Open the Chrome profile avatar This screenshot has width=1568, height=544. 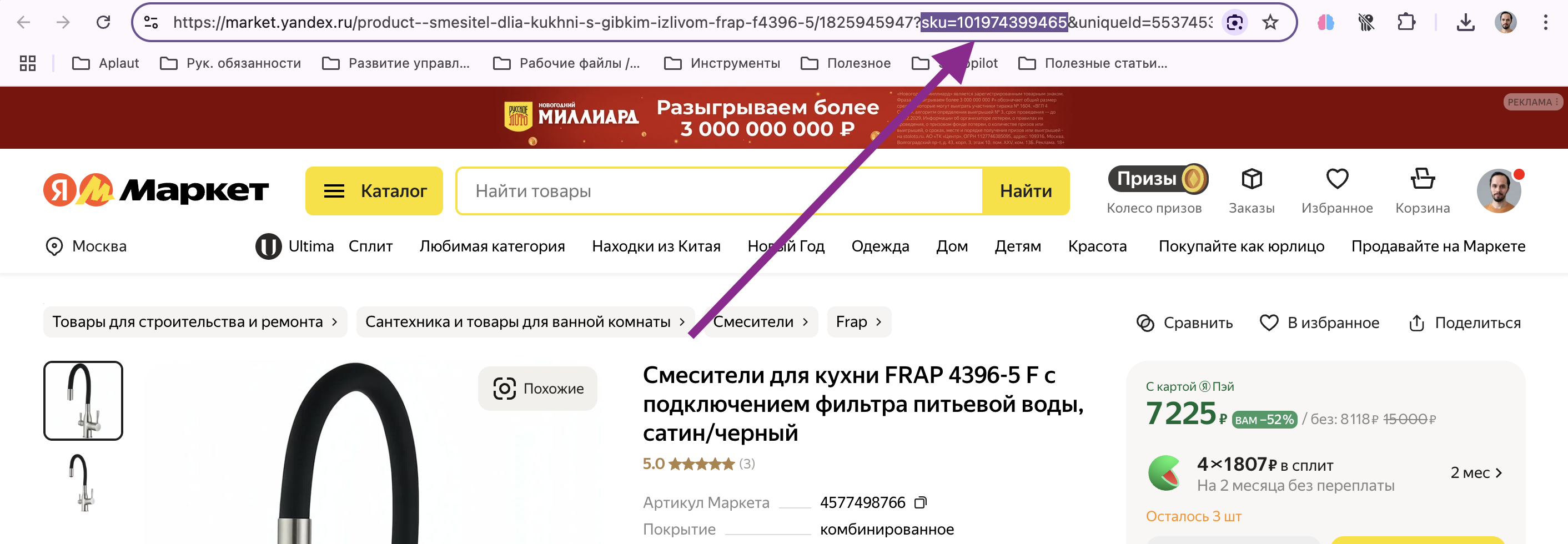[1506, 23]
